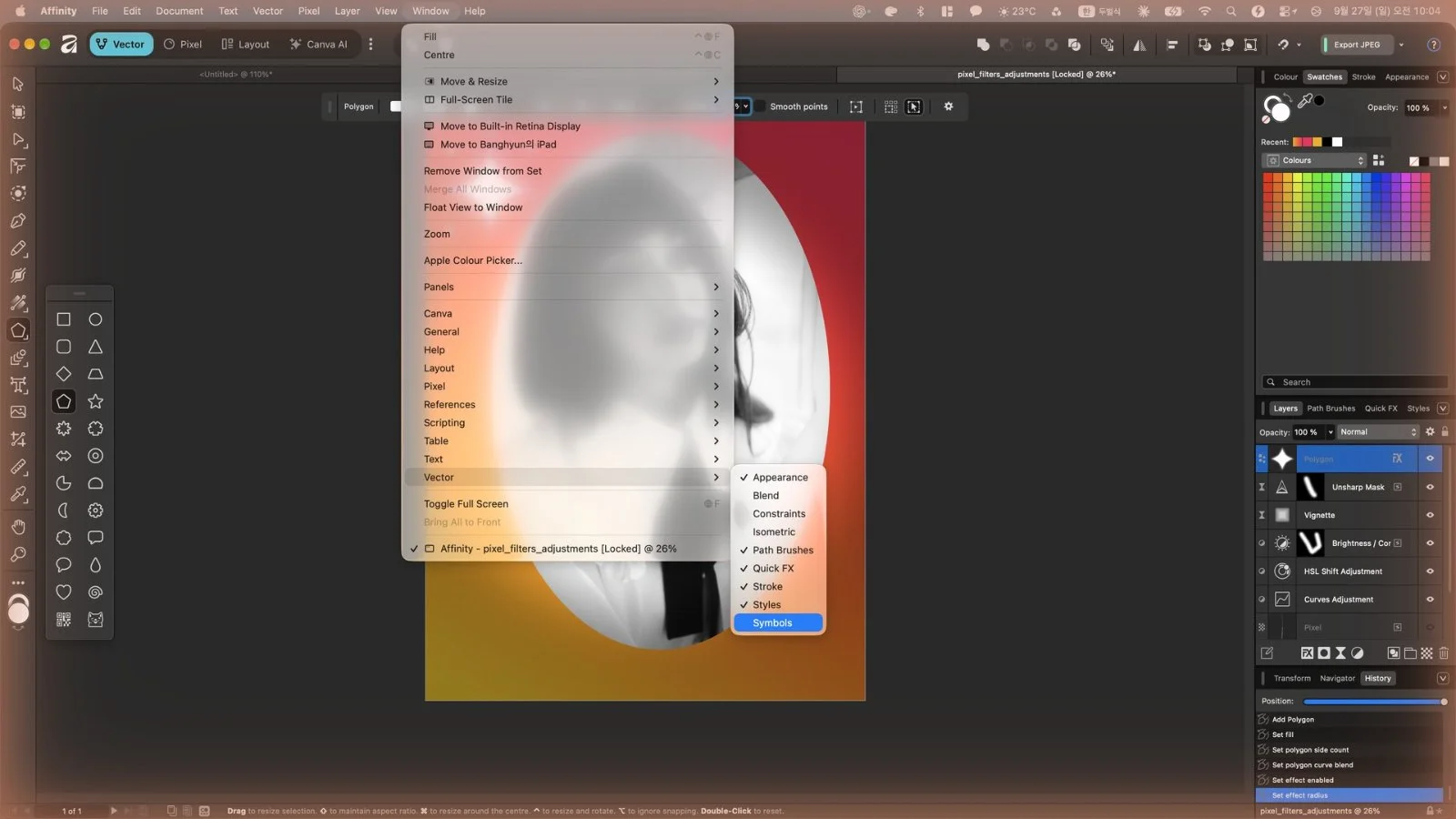Hide the HSL Shift Adjustment layer
Image resolution: width=1456 pixels, height=819 pixels.
(1430, 571)
